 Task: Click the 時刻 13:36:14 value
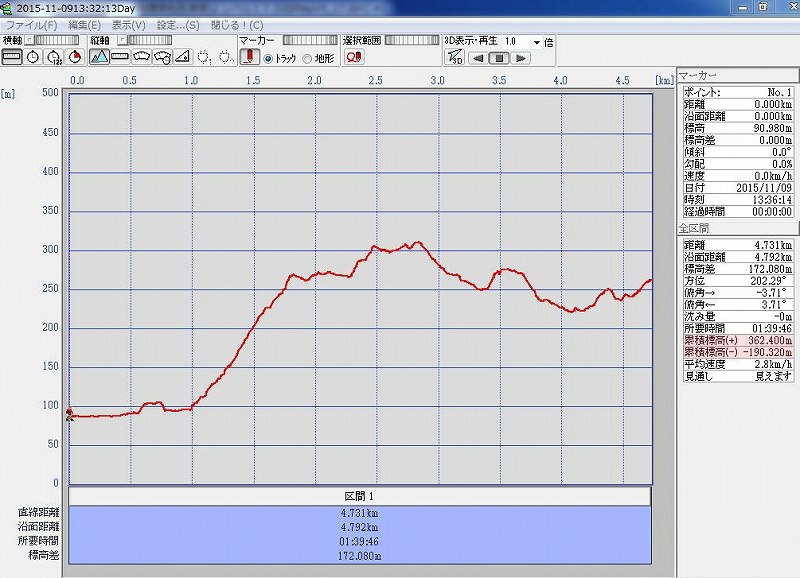point(772,199)
